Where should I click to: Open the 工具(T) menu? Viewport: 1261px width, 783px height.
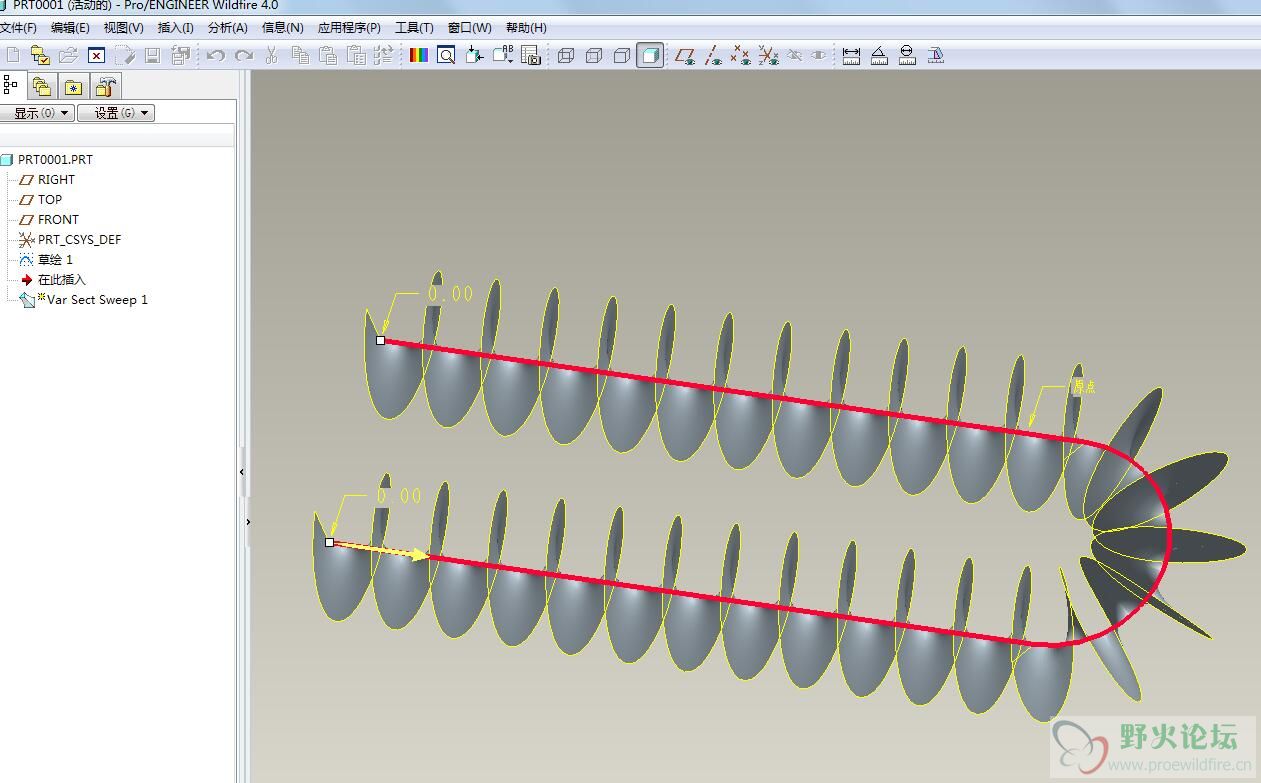pyautogui.click(x=414, y=28)
